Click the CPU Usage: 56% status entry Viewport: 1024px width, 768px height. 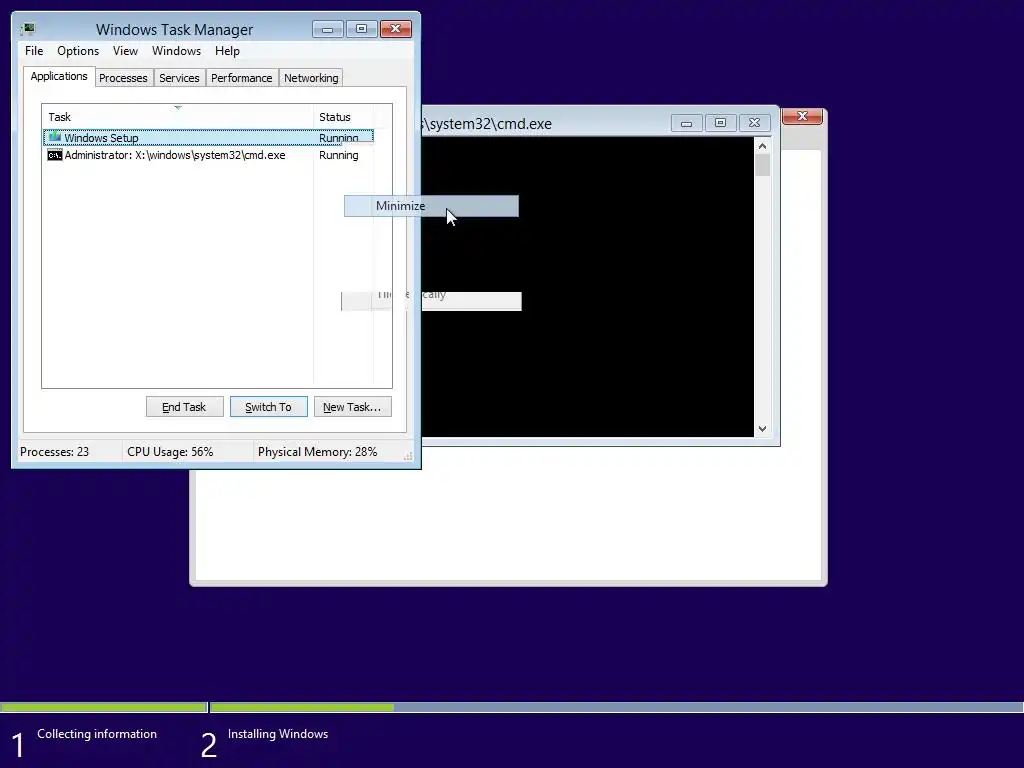(x=170, y=452)
